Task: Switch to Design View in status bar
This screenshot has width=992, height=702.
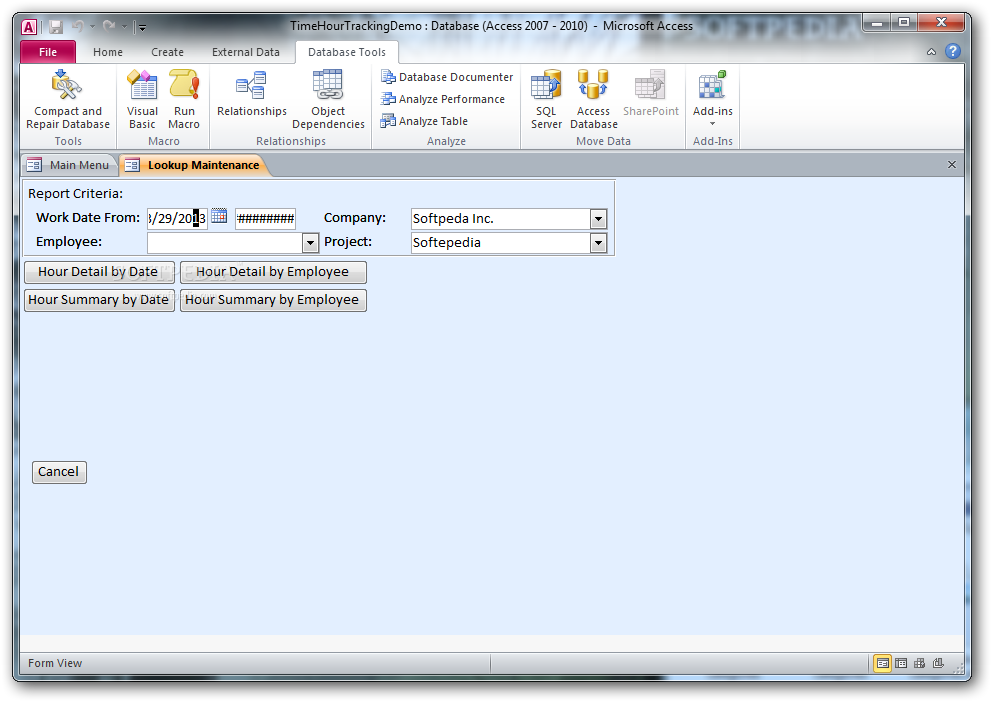Action: click(x=938, y=663)
